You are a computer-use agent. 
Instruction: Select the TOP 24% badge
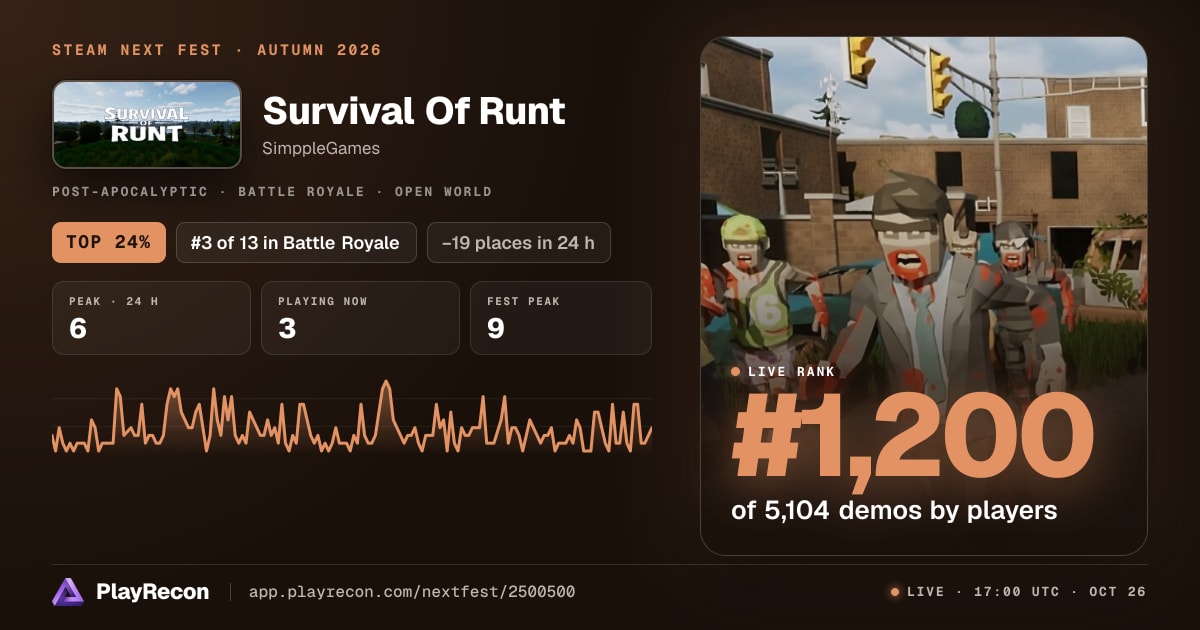pyautogui.click(x=109, y=242)
